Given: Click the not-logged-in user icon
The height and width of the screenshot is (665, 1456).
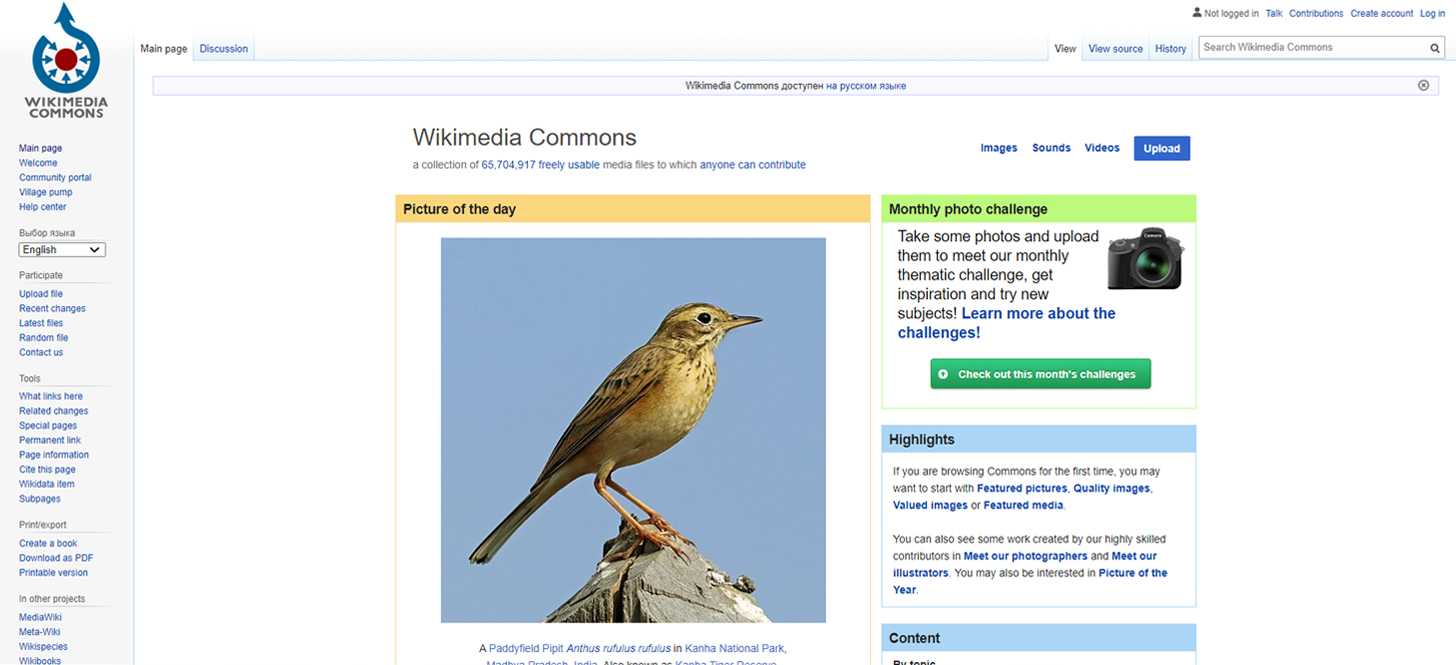Looking at the screenshot, I should click(1197, 13).
